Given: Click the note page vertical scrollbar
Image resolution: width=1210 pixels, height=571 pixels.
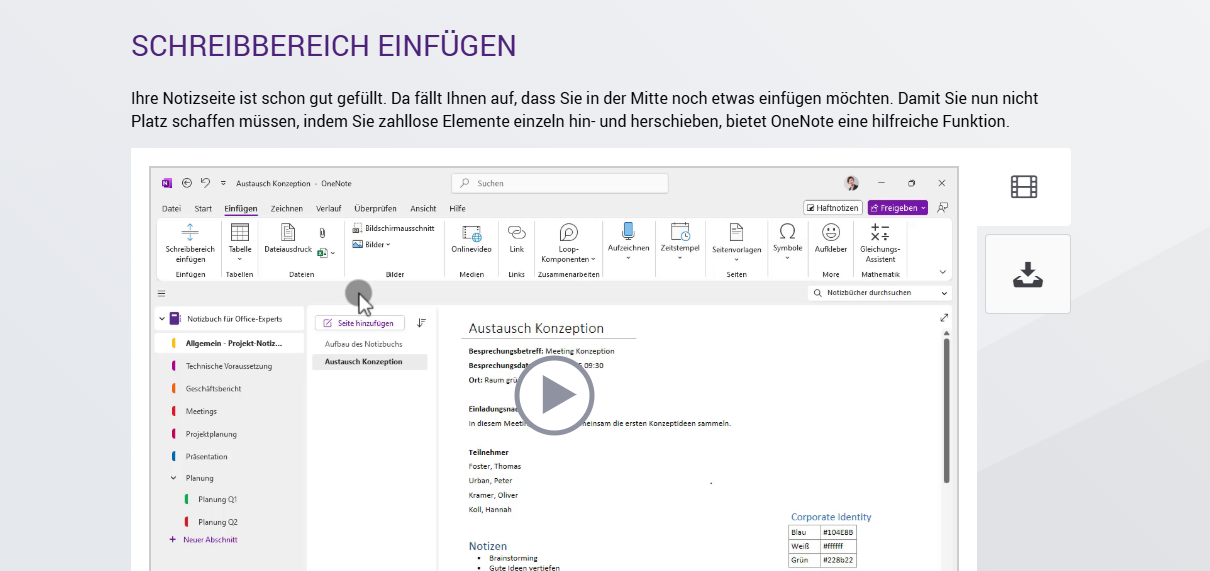Looking at the screenshot, I should (x=946, y=411).
